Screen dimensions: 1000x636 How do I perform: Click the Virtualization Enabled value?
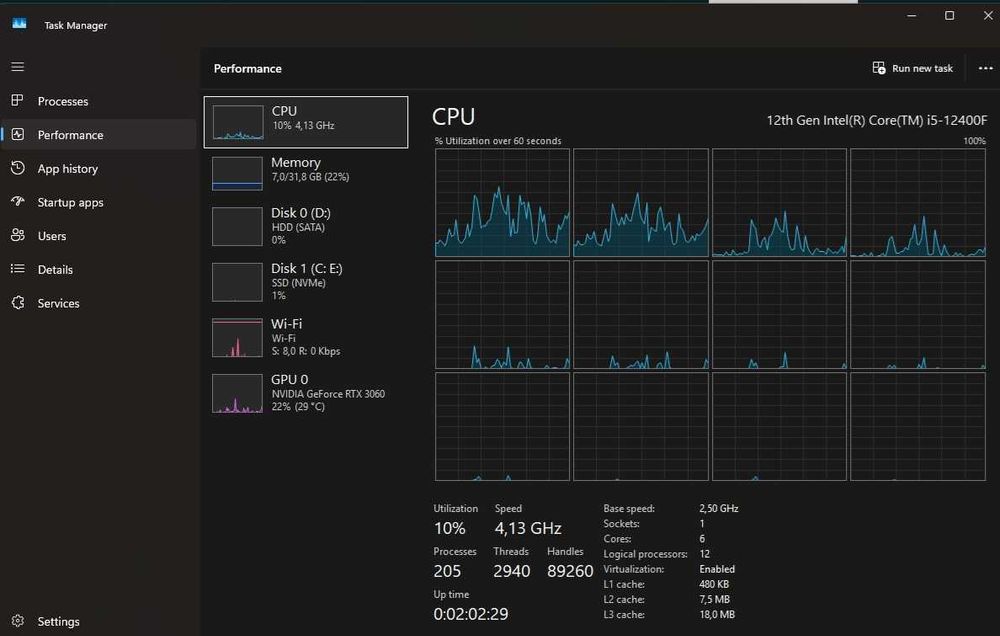(717, 569)
